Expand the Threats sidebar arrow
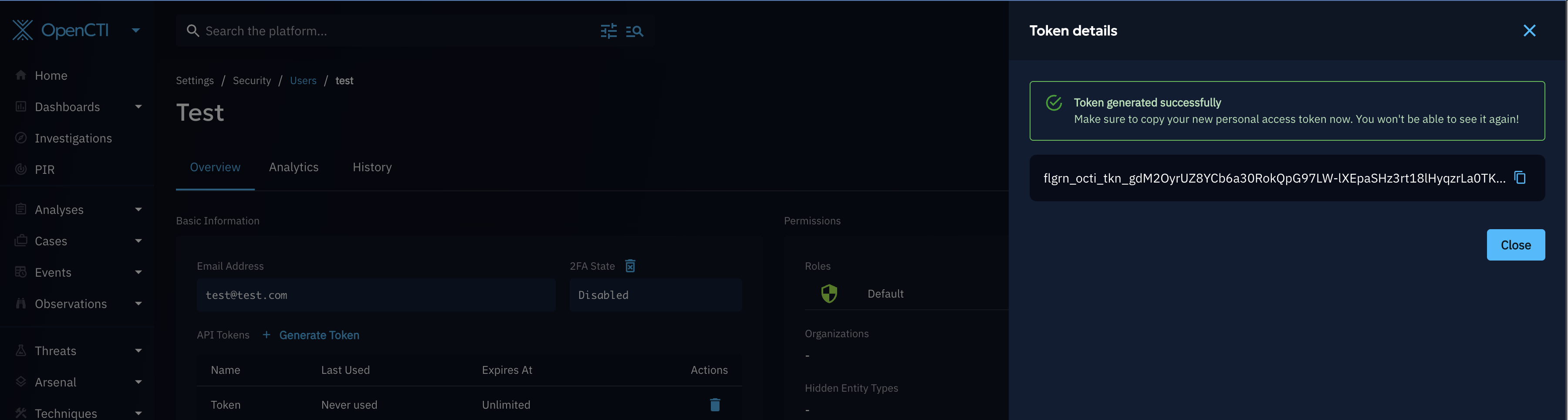1568x420 pixels. click(x=138, y=351)
